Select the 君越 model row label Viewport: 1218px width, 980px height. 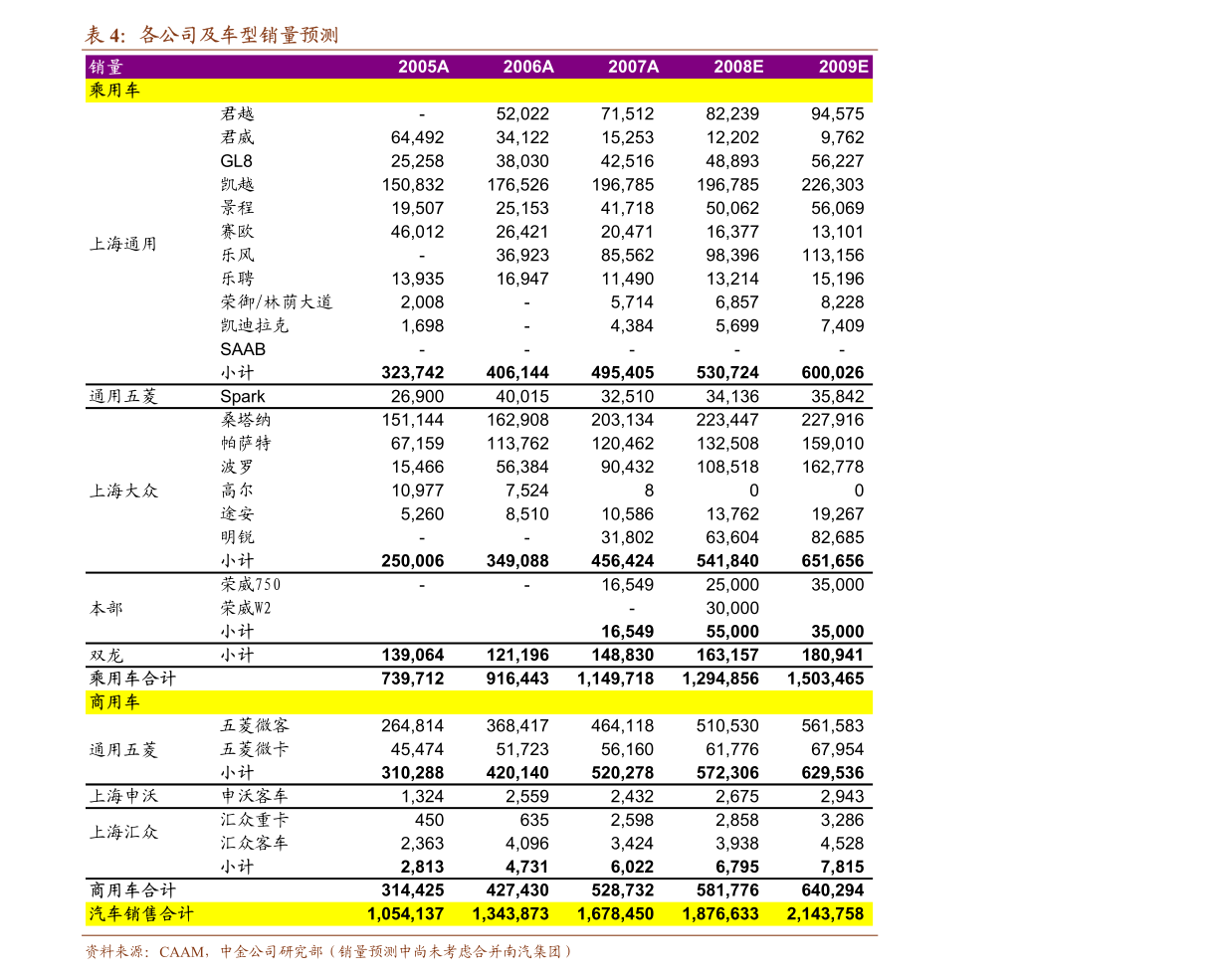(x=237, y=114)
